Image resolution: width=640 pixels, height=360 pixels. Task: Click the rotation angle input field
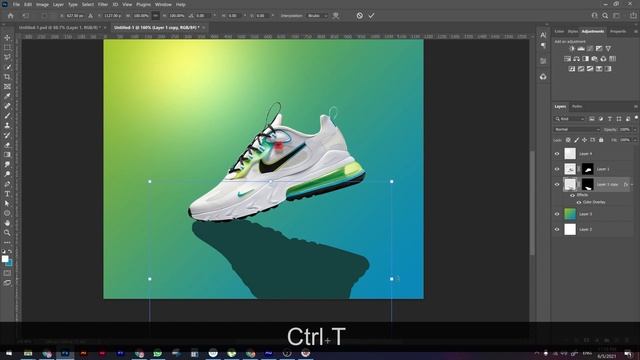coord(202,16)
